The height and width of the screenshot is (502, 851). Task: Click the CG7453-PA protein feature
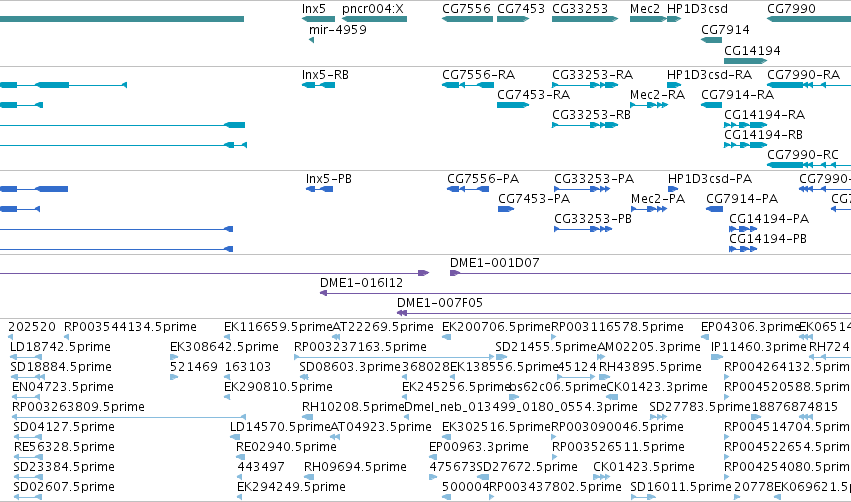(506, 209)
